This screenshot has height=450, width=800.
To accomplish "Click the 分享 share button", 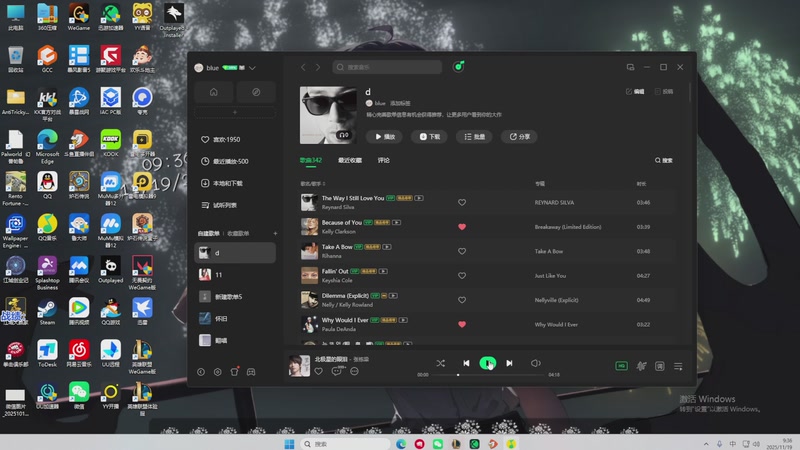I will pyautogui.click(x=519, y=137).
